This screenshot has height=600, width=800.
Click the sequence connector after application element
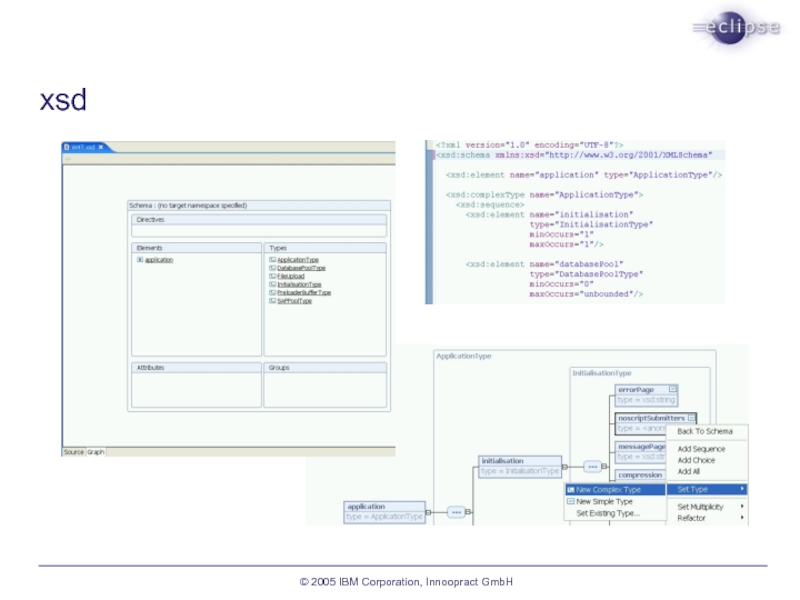coord(456,512)
